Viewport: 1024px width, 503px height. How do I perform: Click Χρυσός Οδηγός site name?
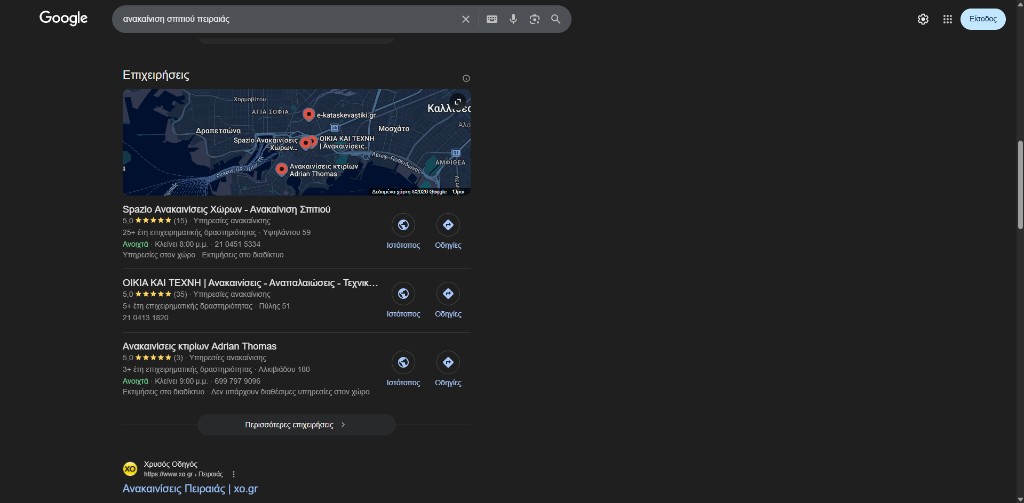(x=170, y=464)
